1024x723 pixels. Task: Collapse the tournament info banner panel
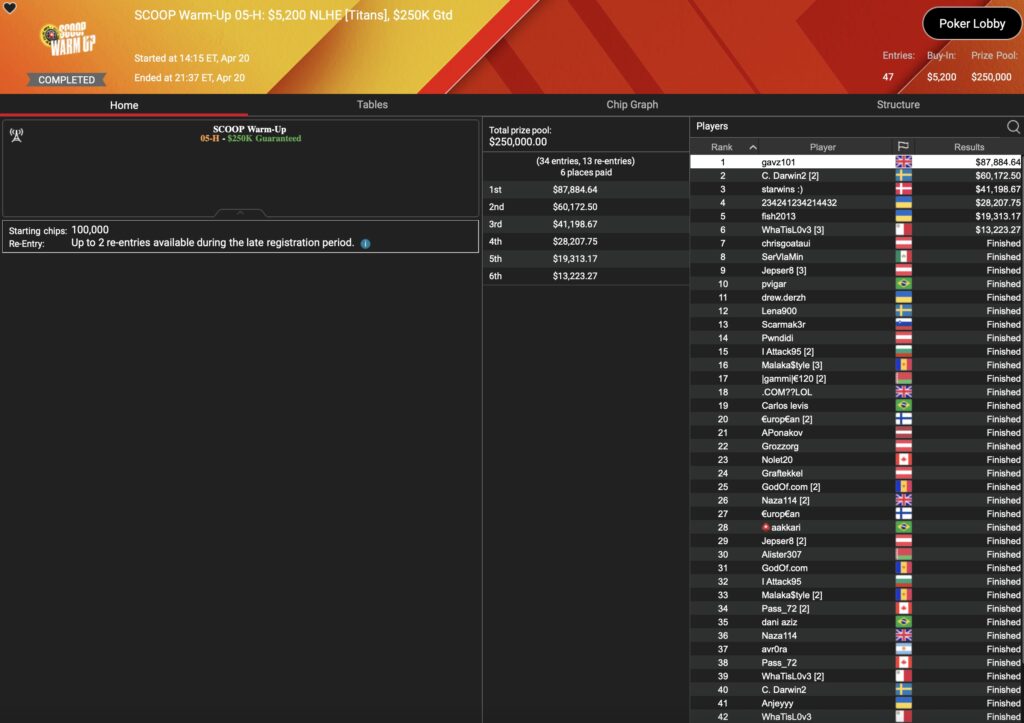[240, 213]
